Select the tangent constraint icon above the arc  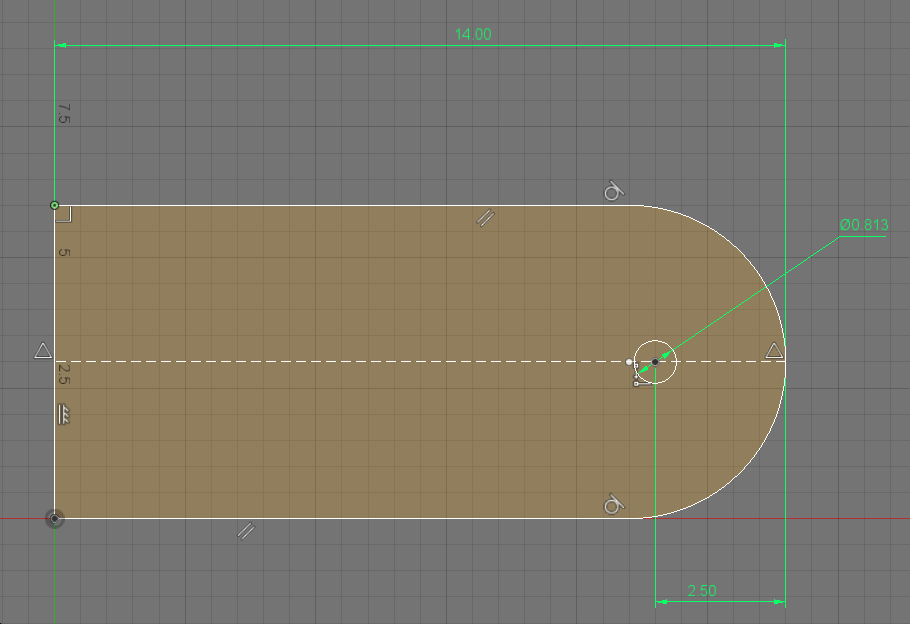coord(612,191)
